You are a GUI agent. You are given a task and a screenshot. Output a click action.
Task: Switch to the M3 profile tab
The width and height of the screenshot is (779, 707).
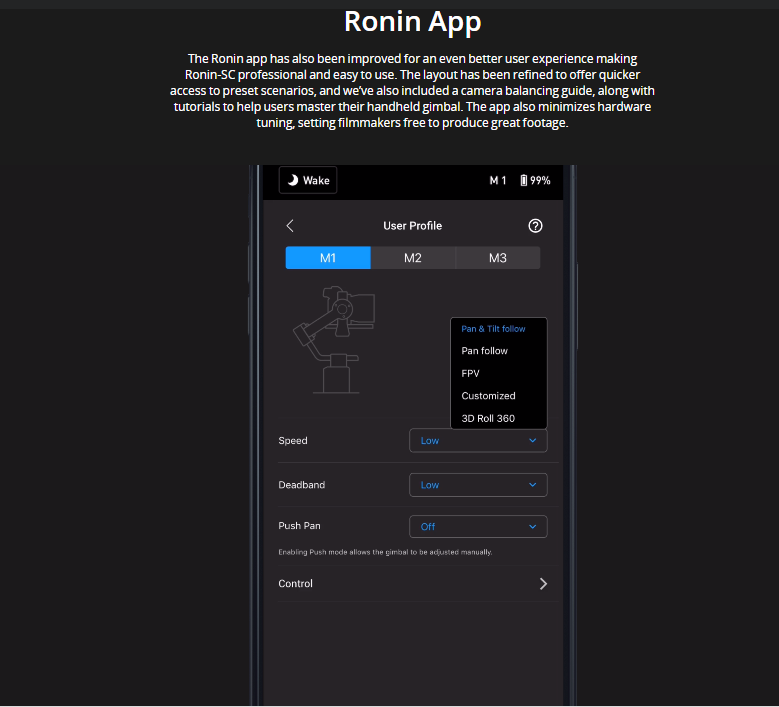(497, 258)
